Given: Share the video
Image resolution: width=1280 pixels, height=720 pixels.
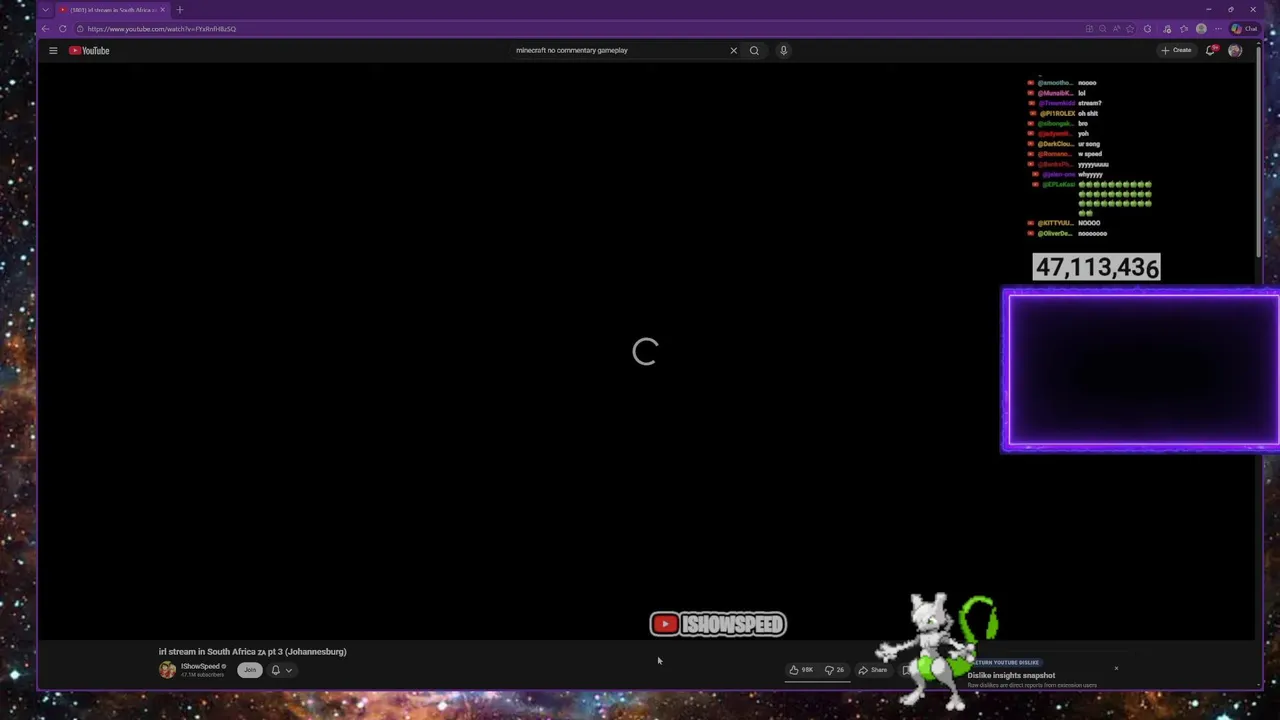Looking at the screenshot, I should click(873, 670).
